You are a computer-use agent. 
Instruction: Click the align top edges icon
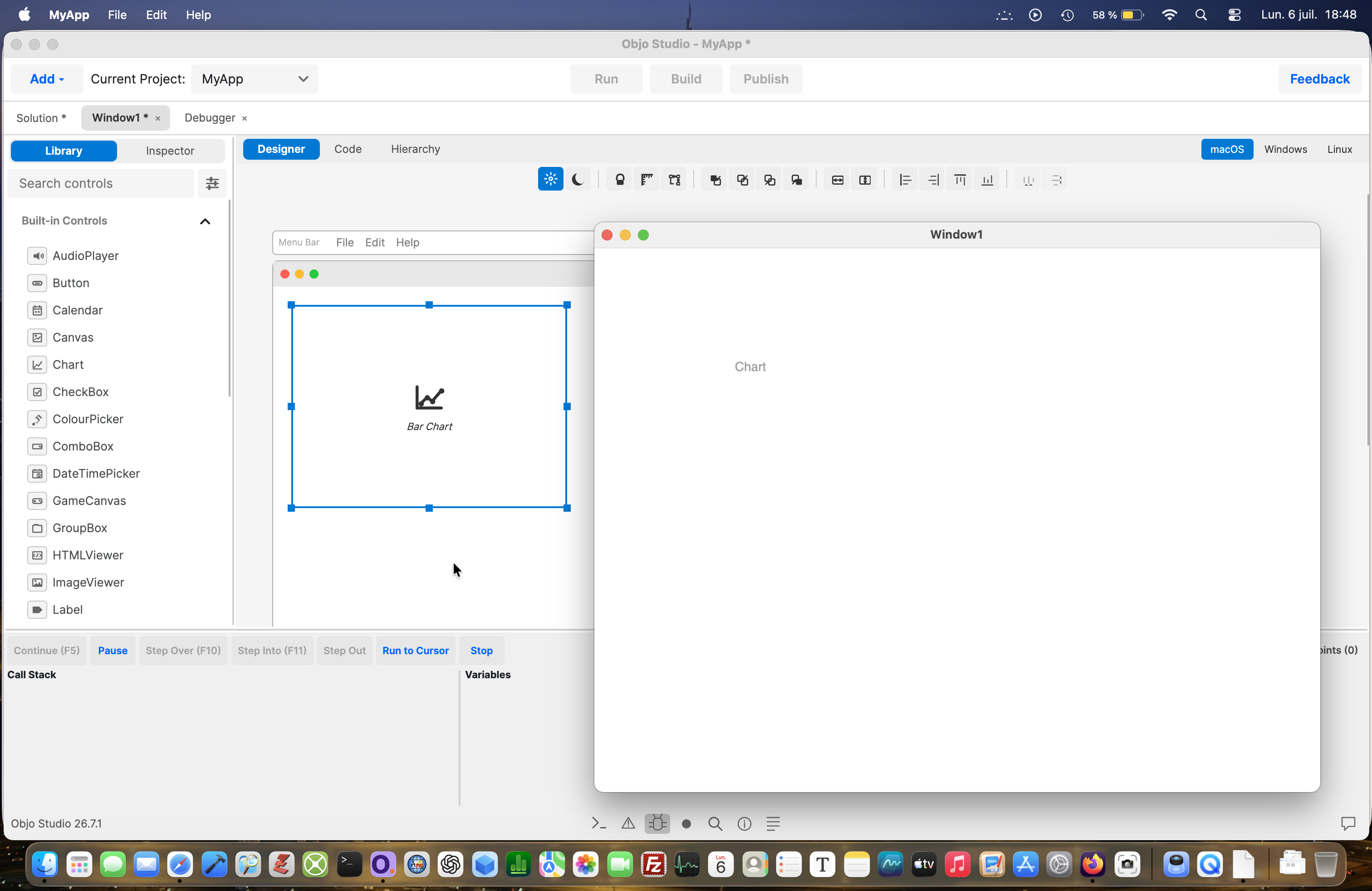click(x=960, y=180)
